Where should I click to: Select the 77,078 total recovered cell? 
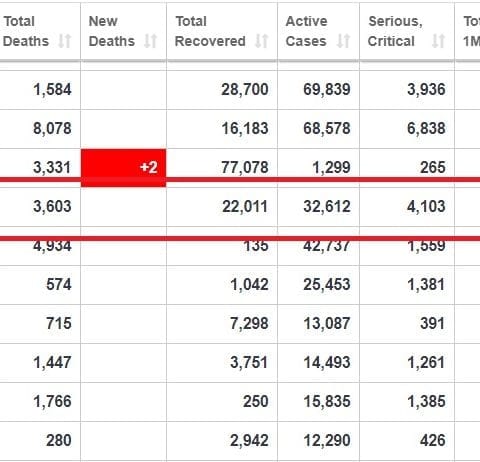click(x=222, y=168)
